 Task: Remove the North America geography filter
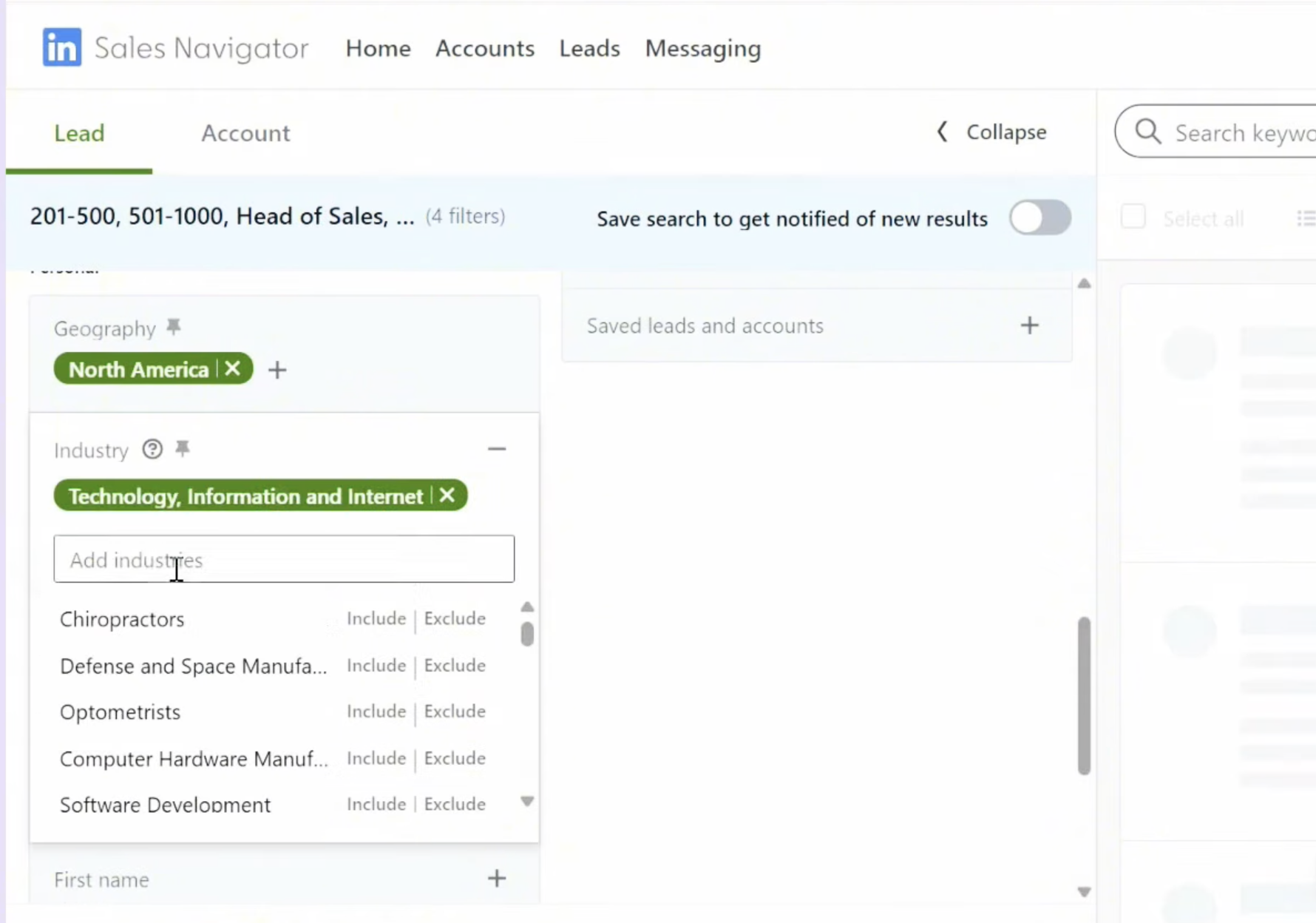click(x=233, y=368)
